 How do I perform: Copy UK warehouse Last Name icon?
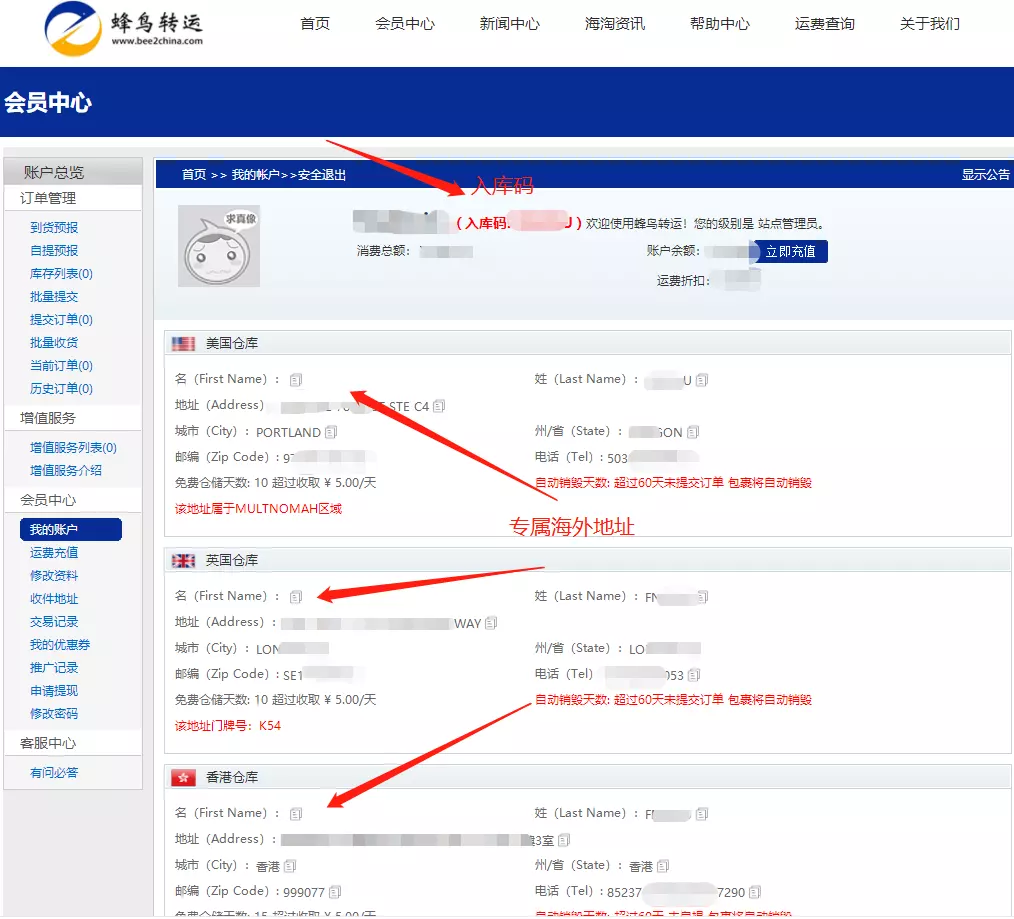click(x=702, y=597)
